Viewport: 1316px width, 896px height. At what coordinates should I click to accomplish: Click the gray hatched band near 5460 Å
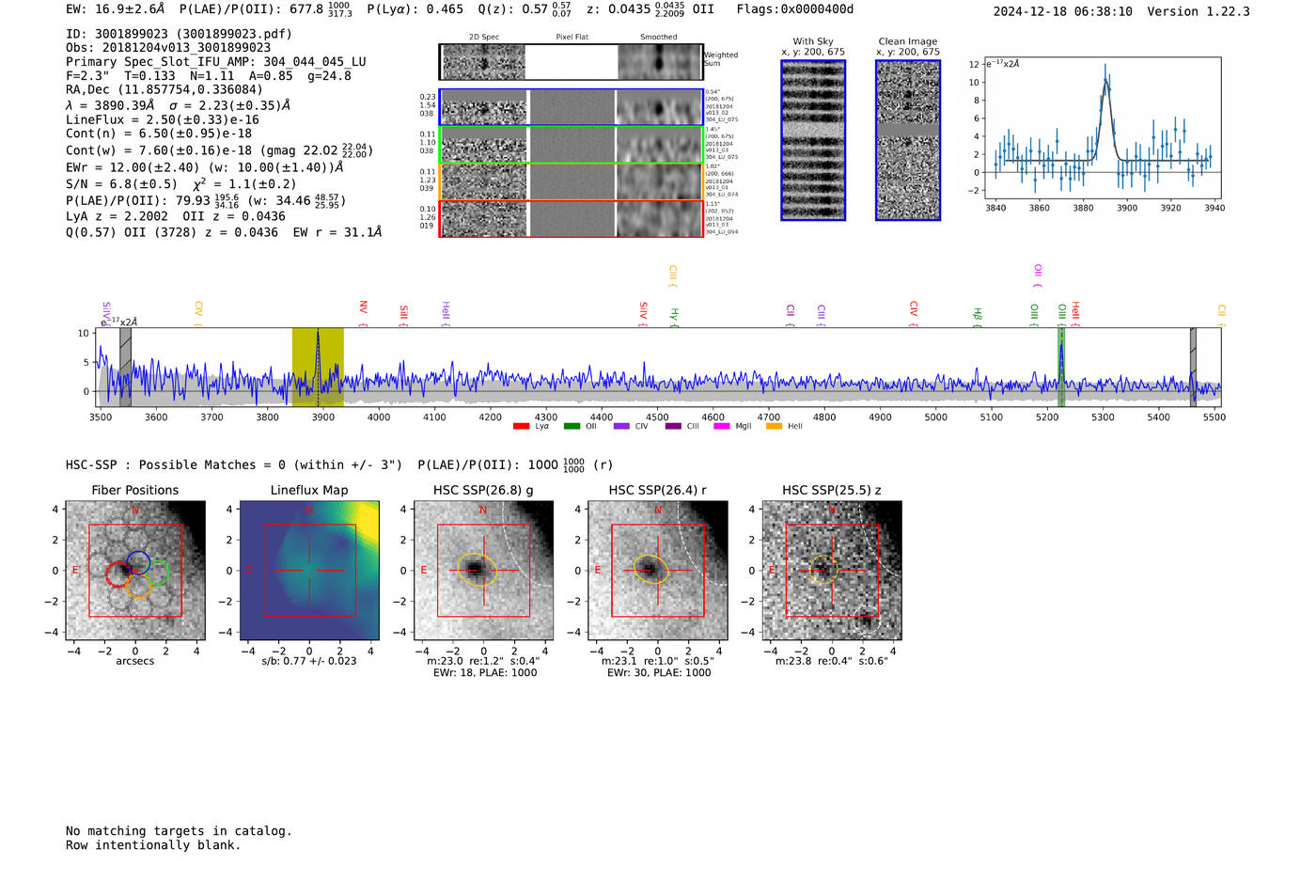tap(1193, 367)
